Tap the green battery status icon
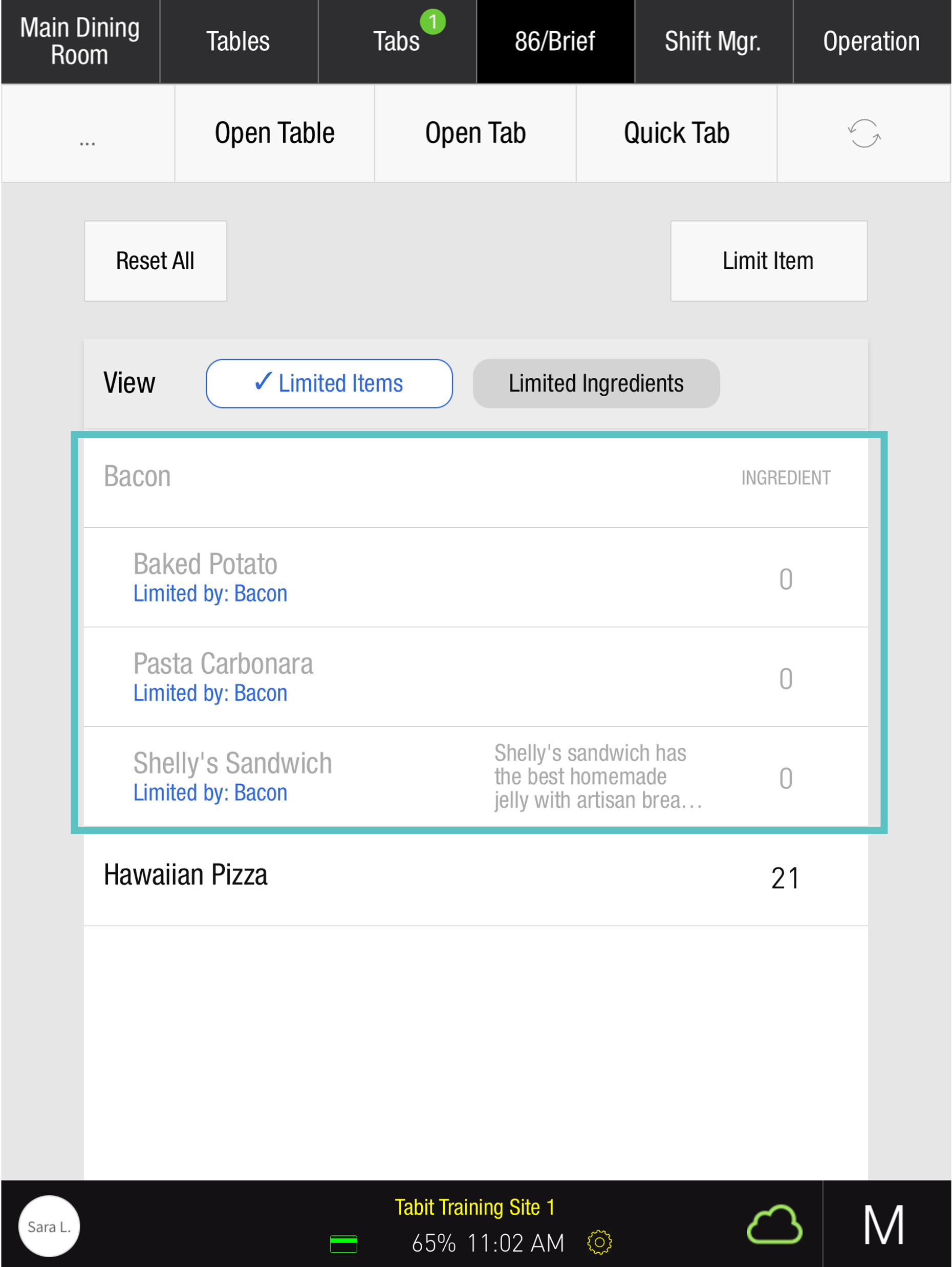 (343, 1243)
